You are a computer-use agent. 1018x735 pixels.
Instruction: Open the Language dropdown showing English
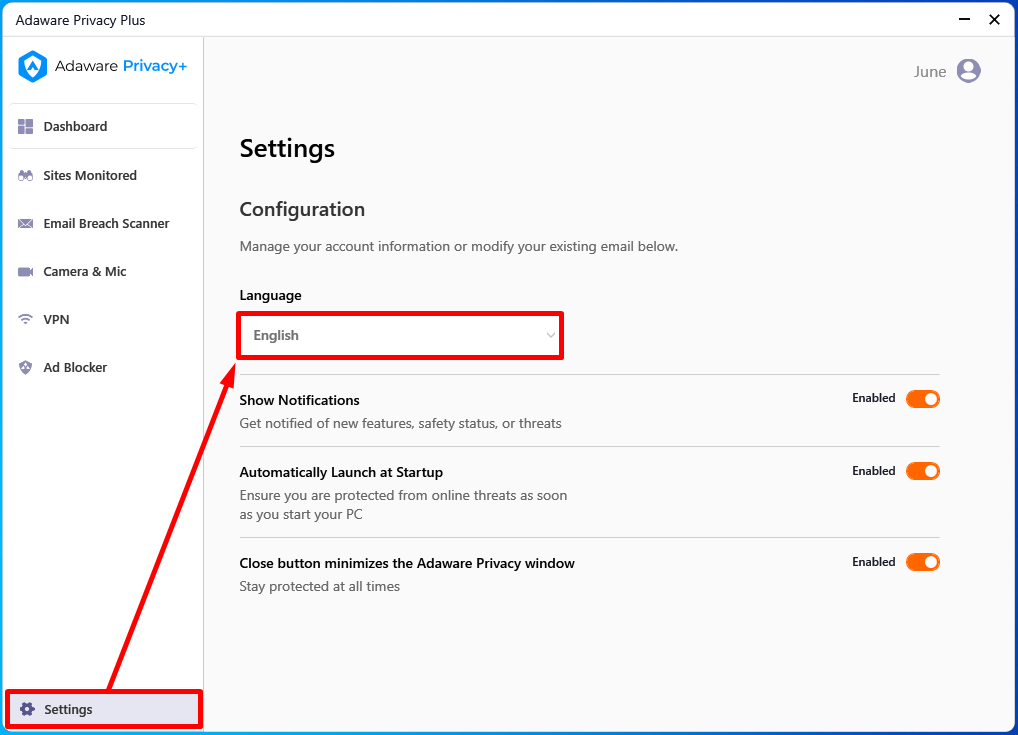click(x=400, y=335)
